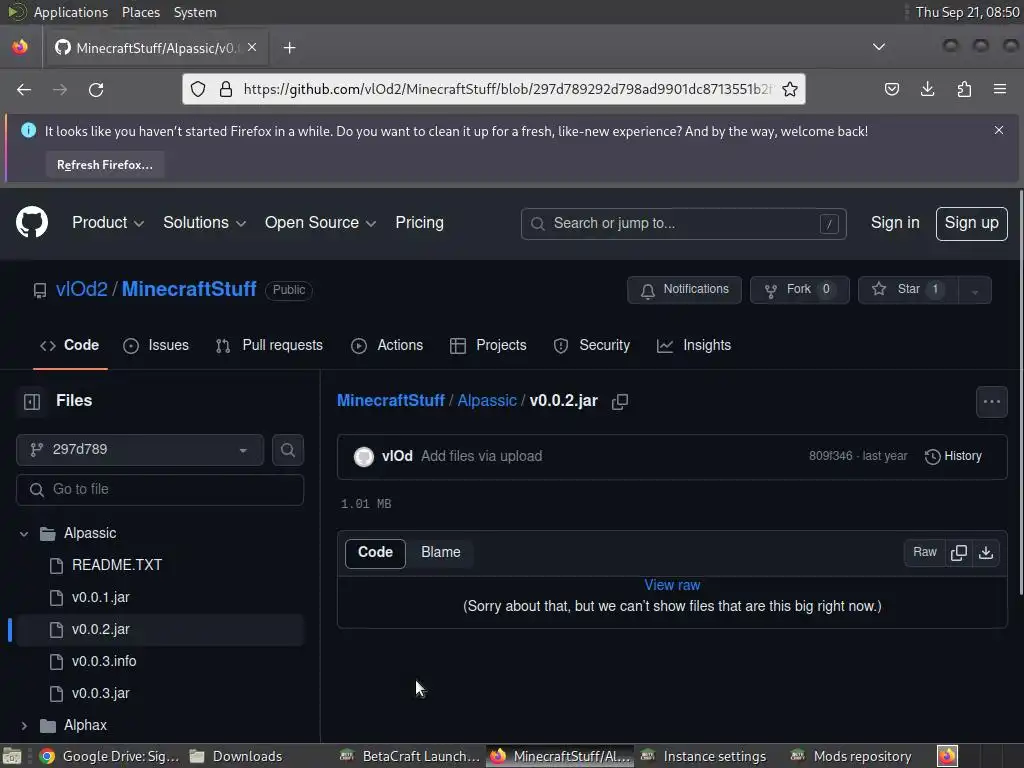Click the Refresh Firefox… button

point(104,165)
